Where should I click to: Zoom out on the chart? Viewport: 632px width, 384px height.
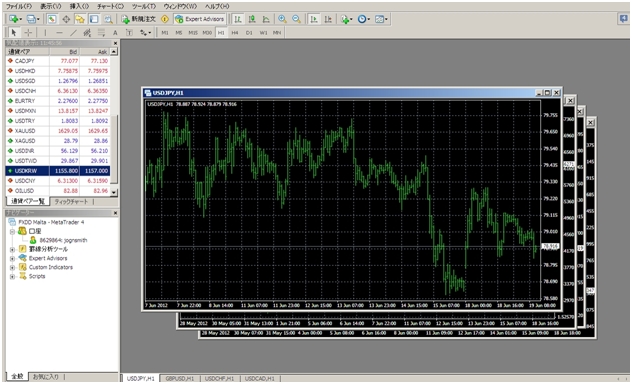296,19
